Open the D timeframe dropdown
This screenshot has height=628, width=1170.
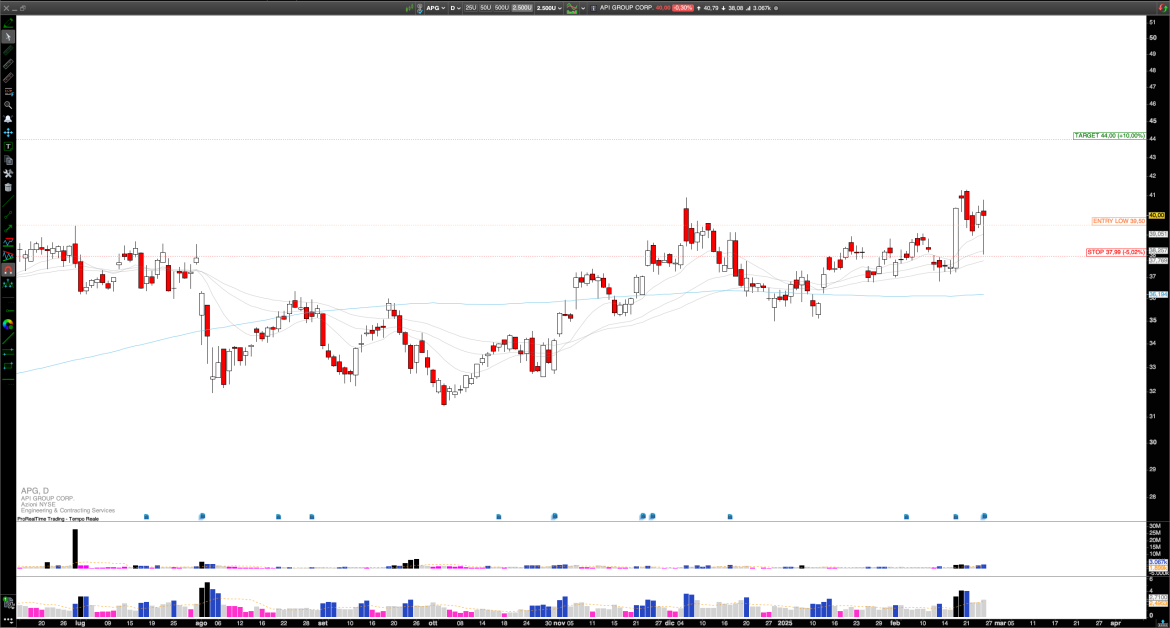point(455,8)
